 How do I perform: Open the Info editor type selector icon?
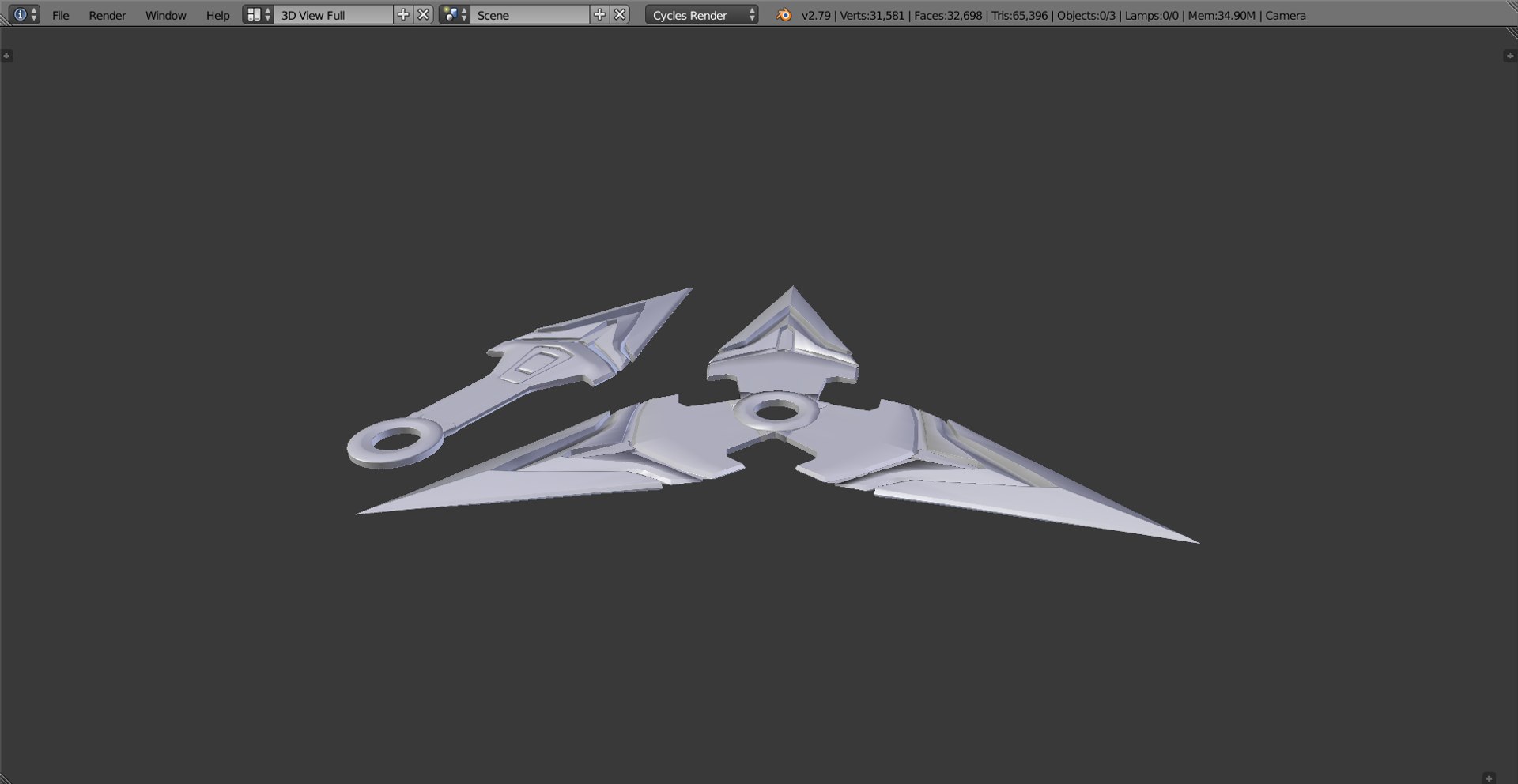click(25, 14)
